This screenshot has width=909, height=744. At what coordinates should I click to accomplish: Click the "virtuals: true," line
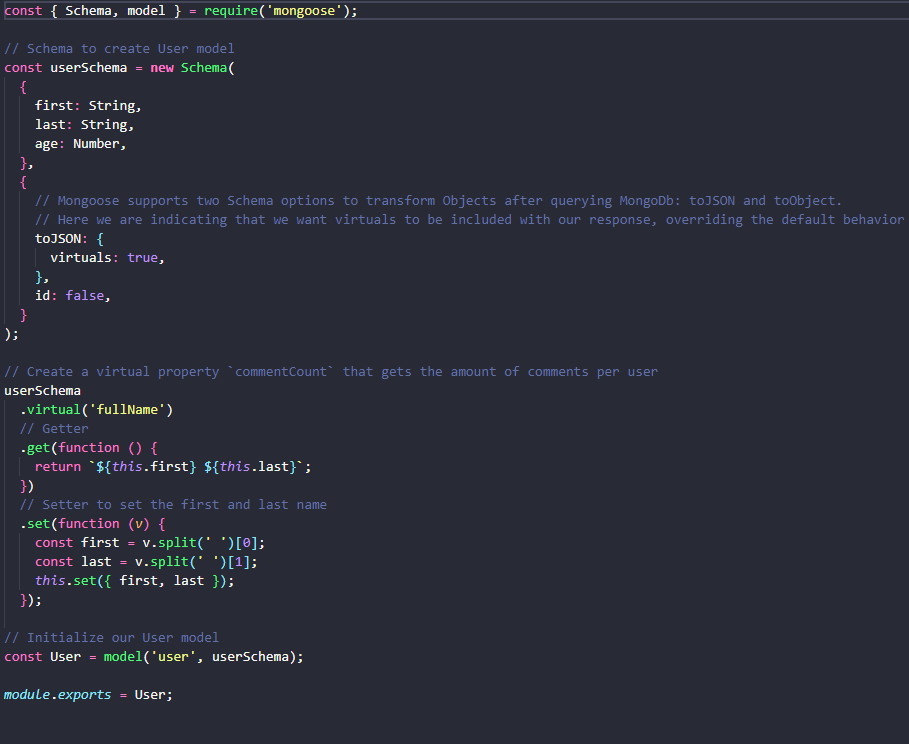[x=107, y=257]
